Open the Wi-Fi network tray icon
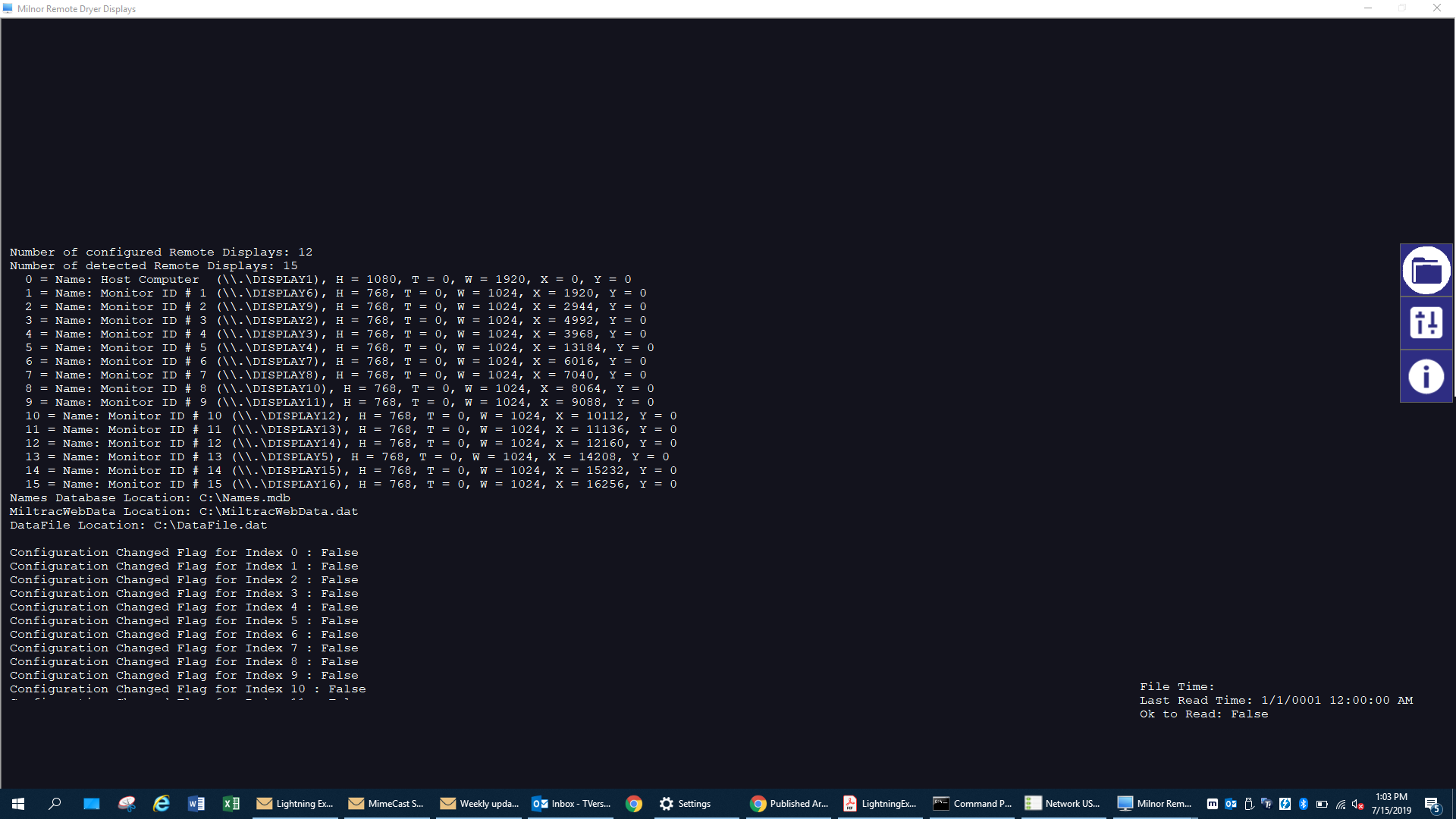The image size is (1456, 819). [x=1340, y=804]
